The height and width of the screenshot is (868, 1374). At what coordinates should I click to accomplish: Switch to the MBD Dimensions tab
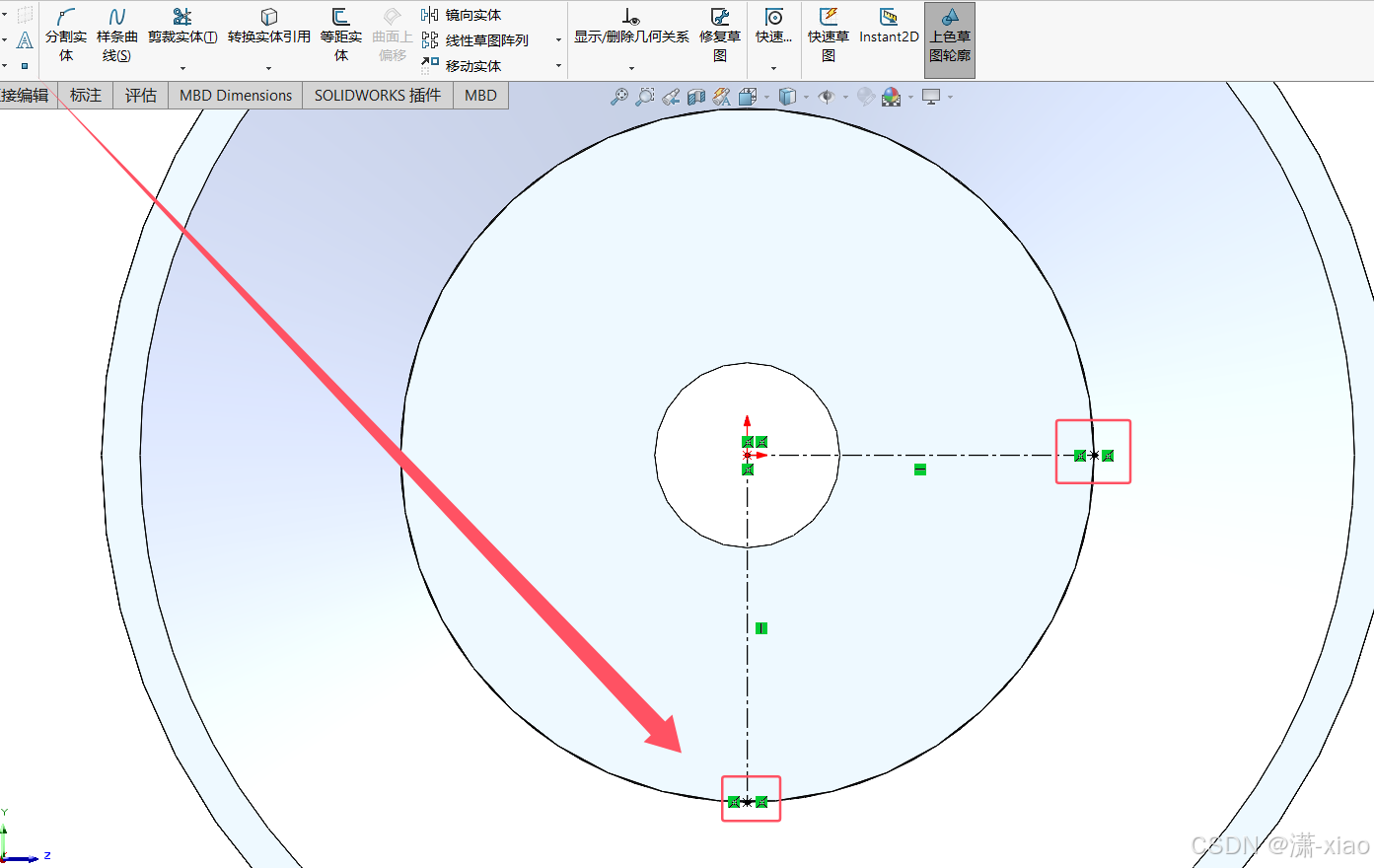[236, 95]
